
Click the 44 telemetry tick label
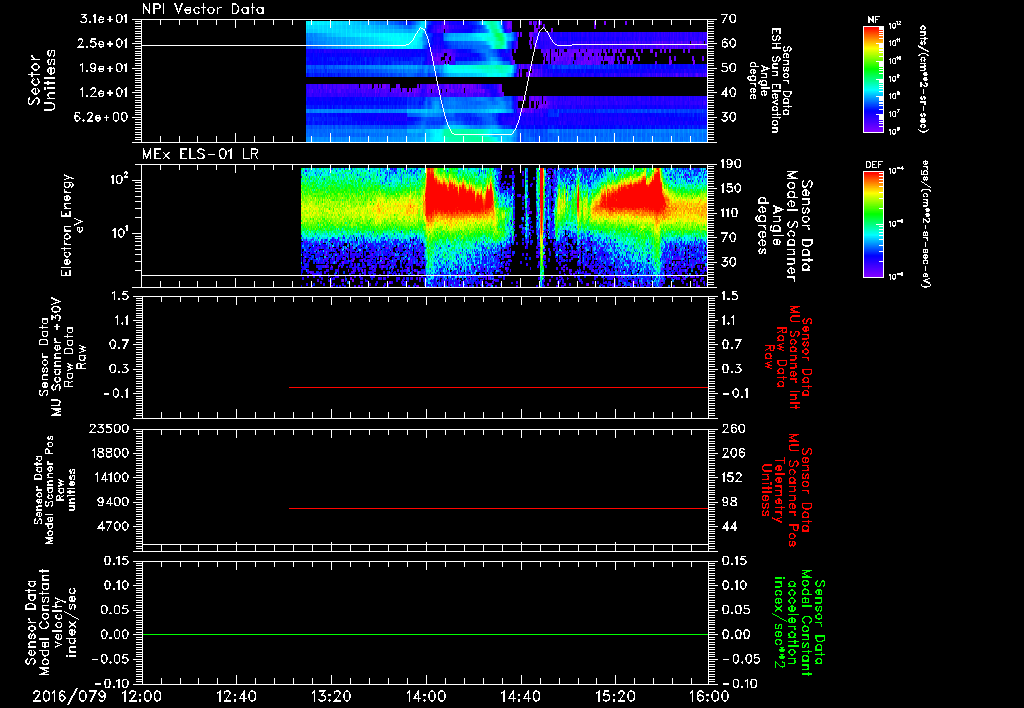click(x=729, y=526)
